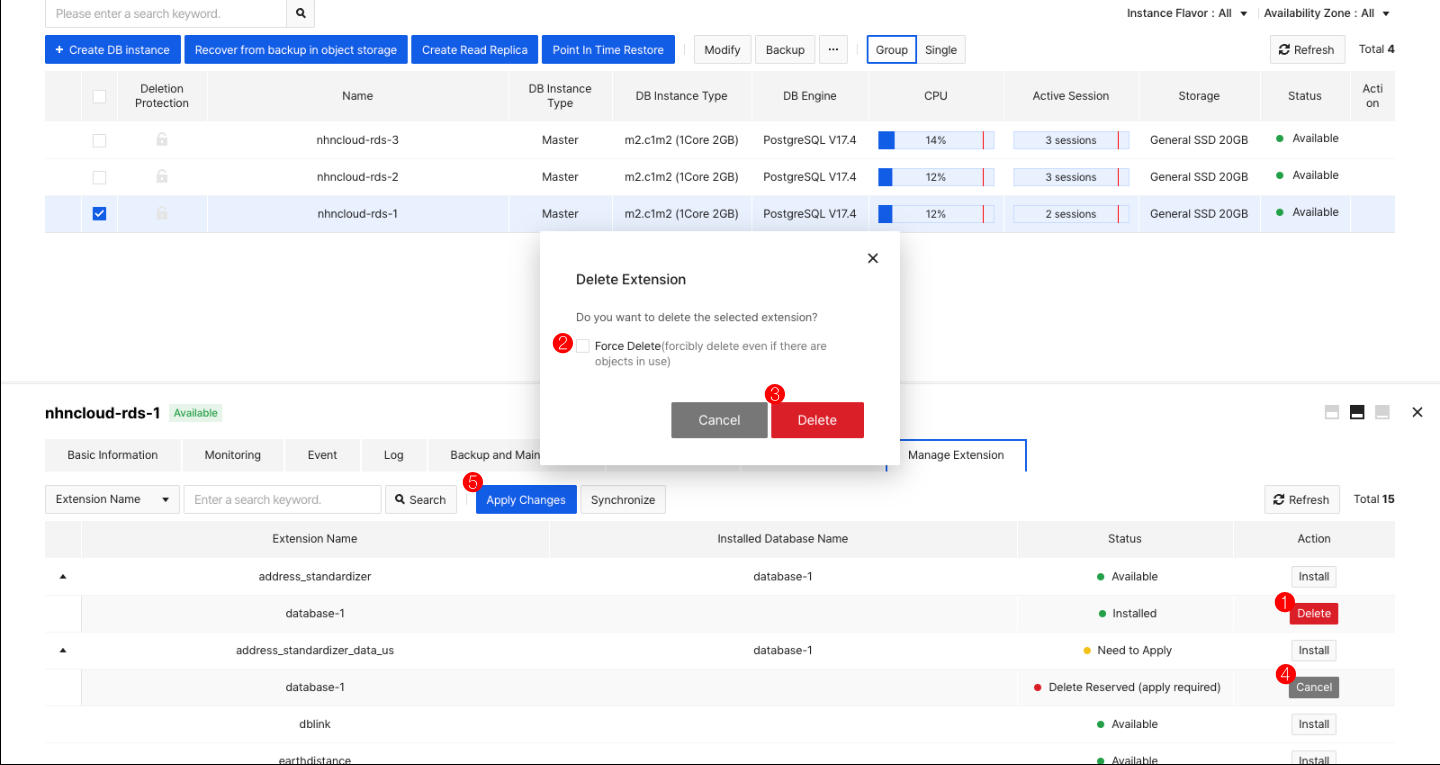Open the Instance Flavor dropdown

[1242, 13]
